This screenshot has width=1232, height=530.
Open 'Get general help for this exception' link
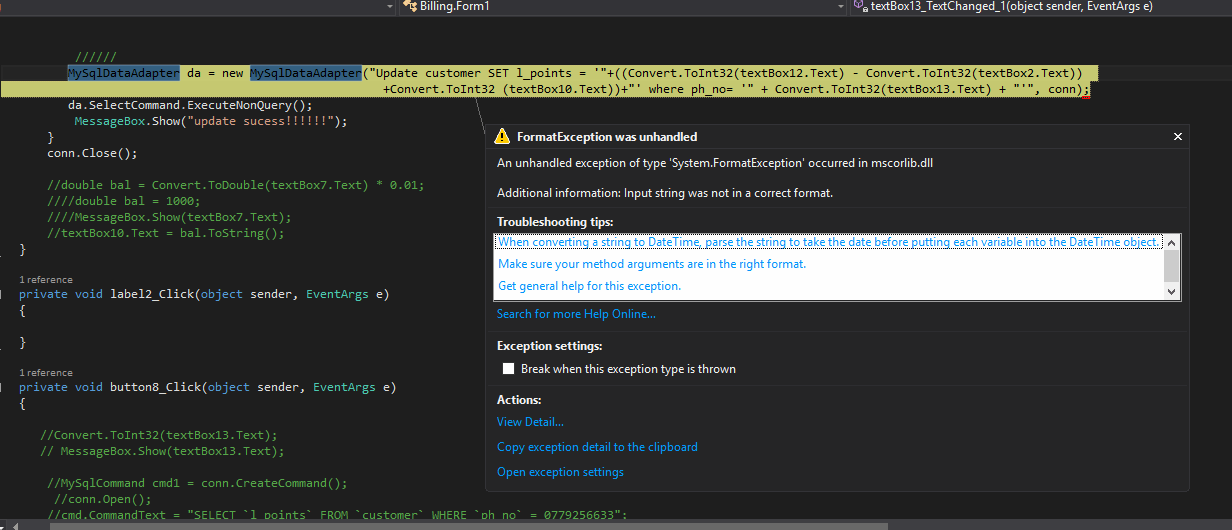click(x=589, y=286)
